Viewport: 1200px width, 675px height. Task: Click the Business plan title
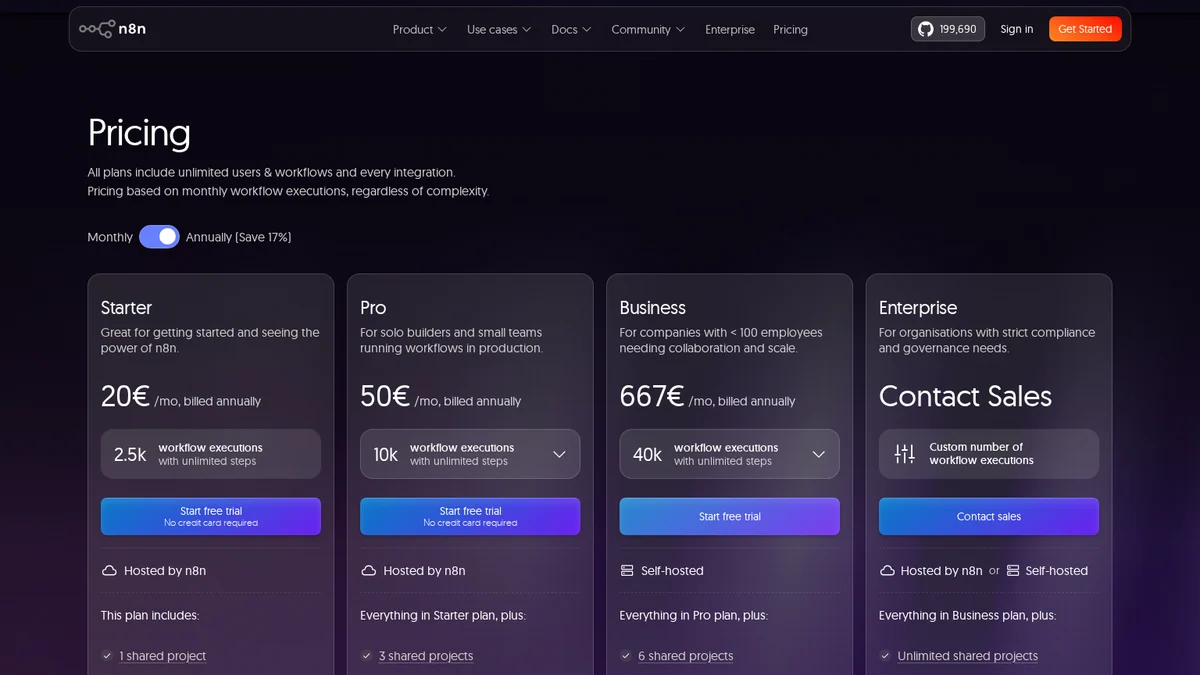coord(652,308)
